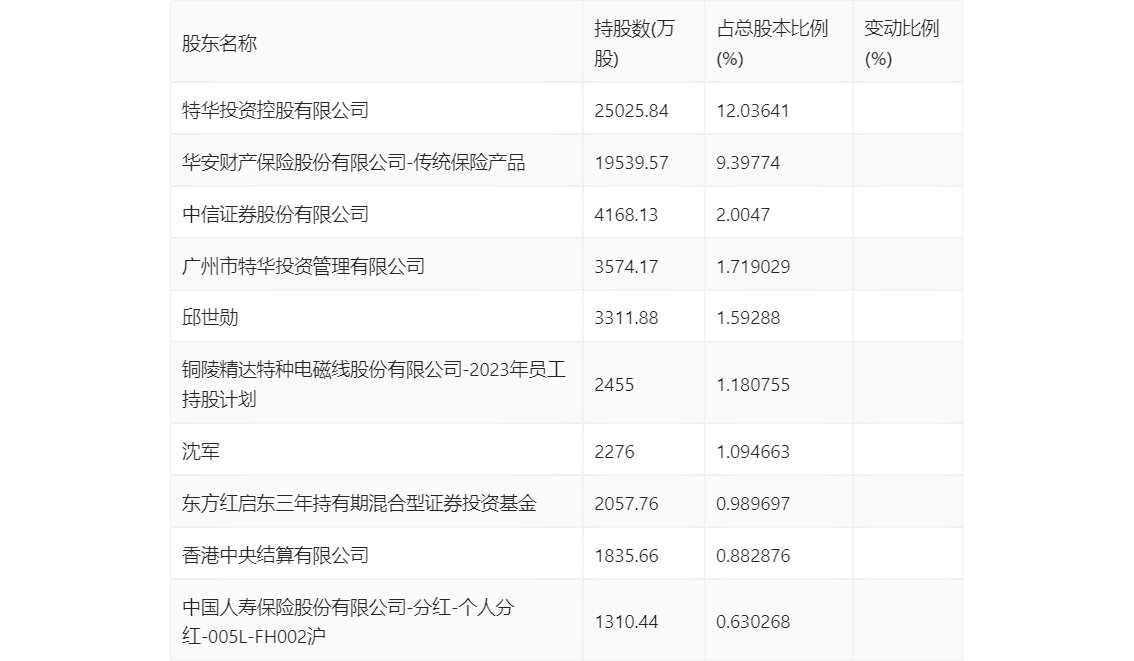Select shareholder 沈军
Viewport: 1134px width, 661px height.
[200, 452]
